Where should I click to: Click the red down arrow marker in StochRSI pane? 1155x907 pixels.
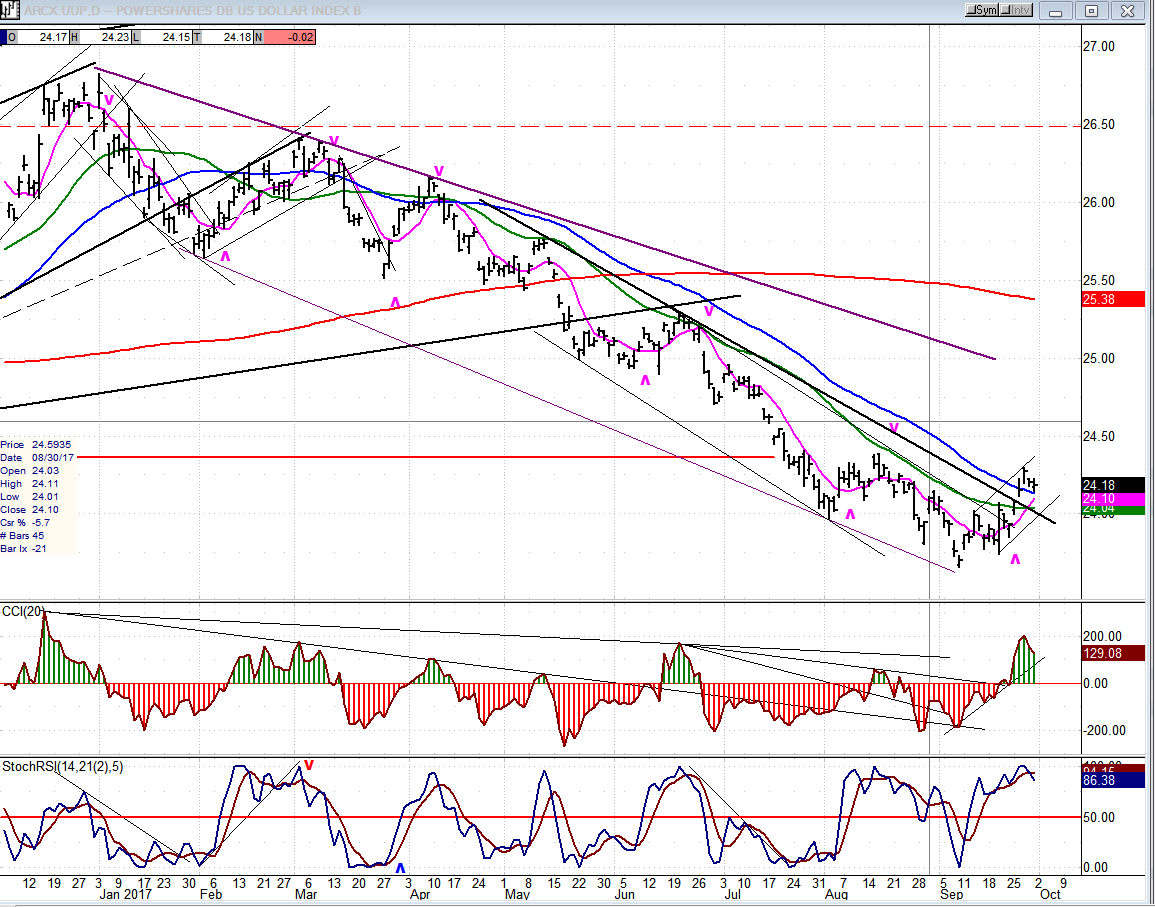pos(309,765)
